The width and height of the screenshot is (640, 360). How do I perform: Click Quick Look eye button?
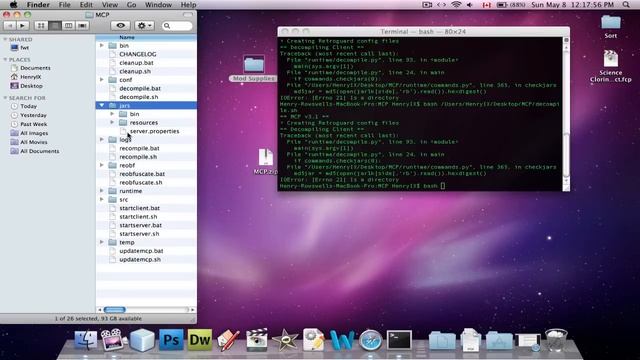pos(120,26)
